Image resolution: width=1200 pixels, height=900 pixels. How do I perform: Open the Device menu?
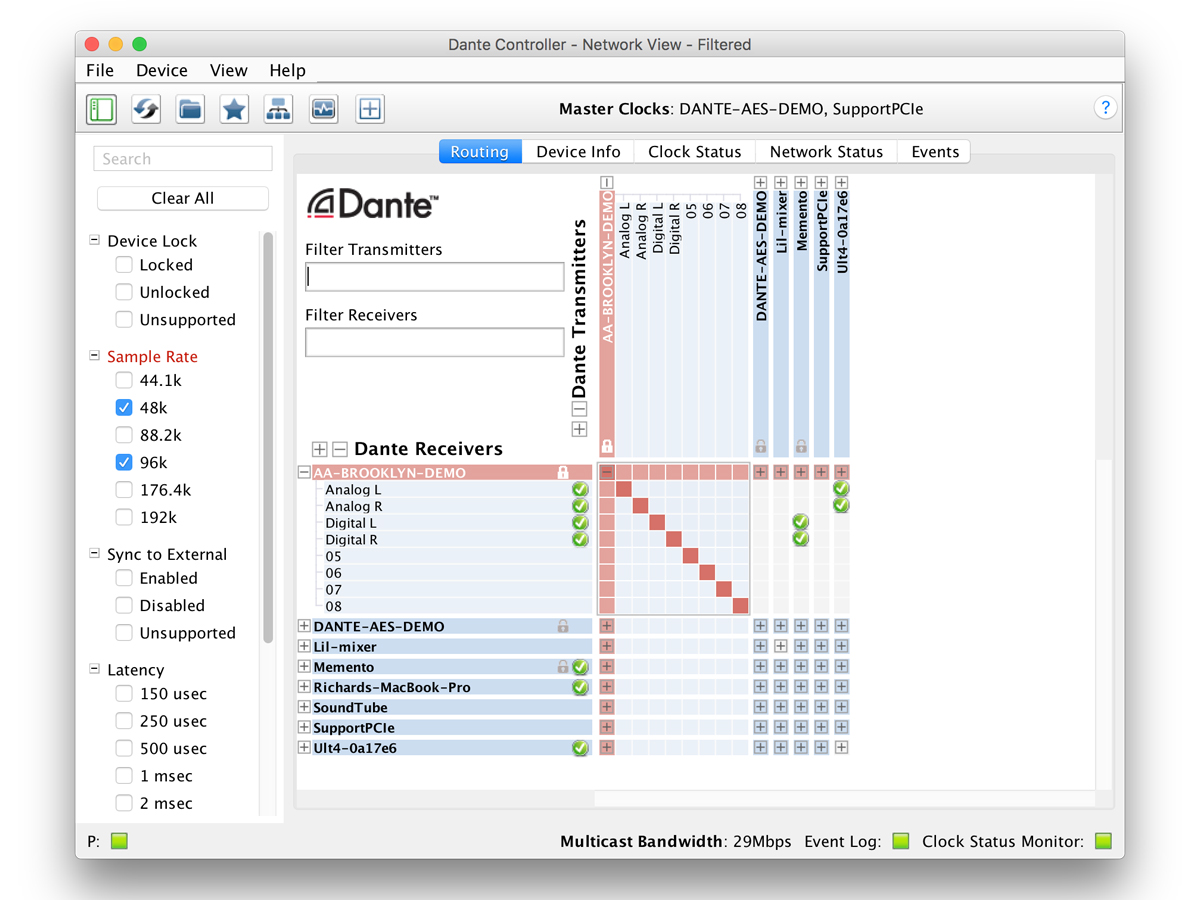coord(160,70)
